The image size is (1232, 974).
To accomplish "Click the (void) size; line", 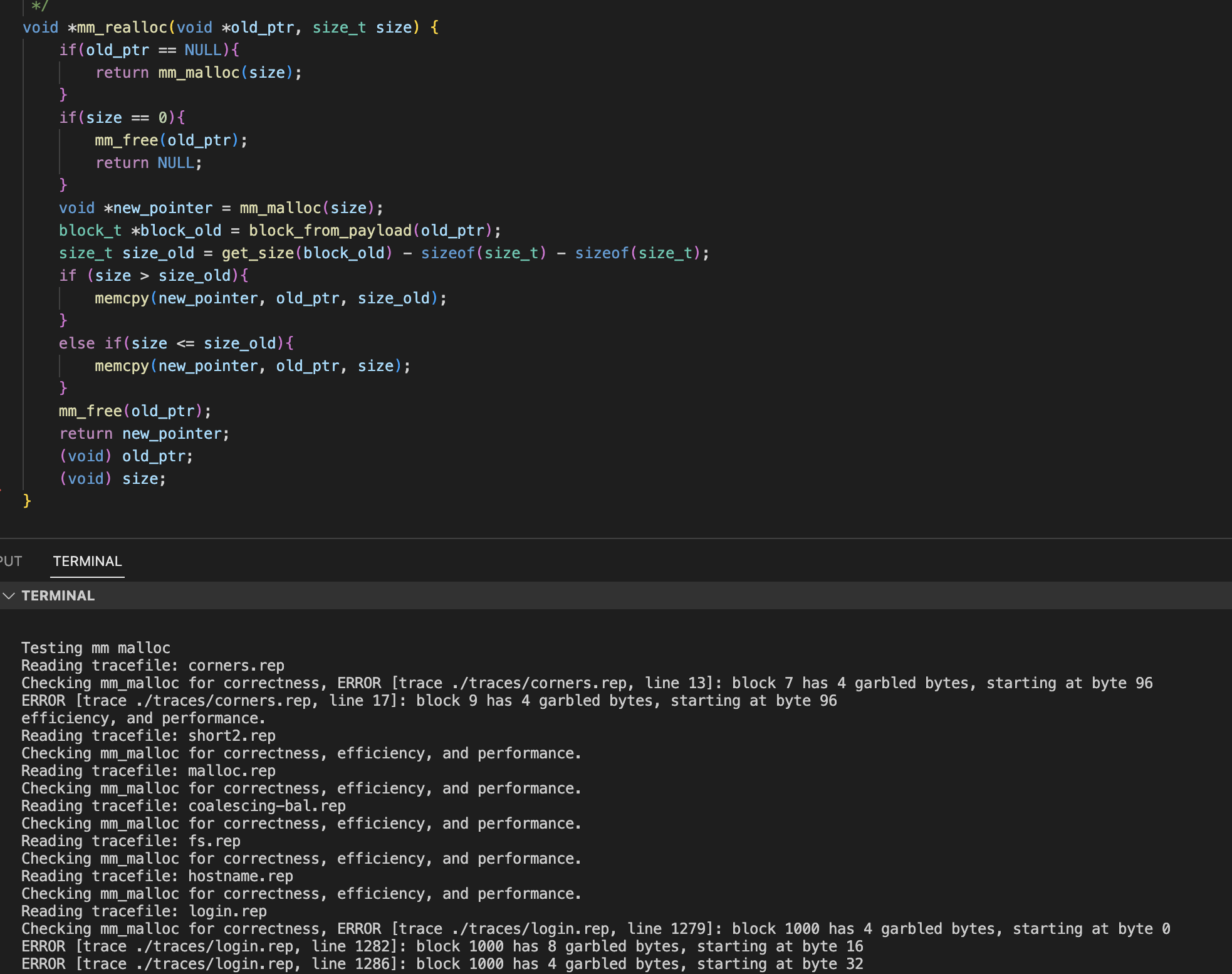I will point(113,479).
